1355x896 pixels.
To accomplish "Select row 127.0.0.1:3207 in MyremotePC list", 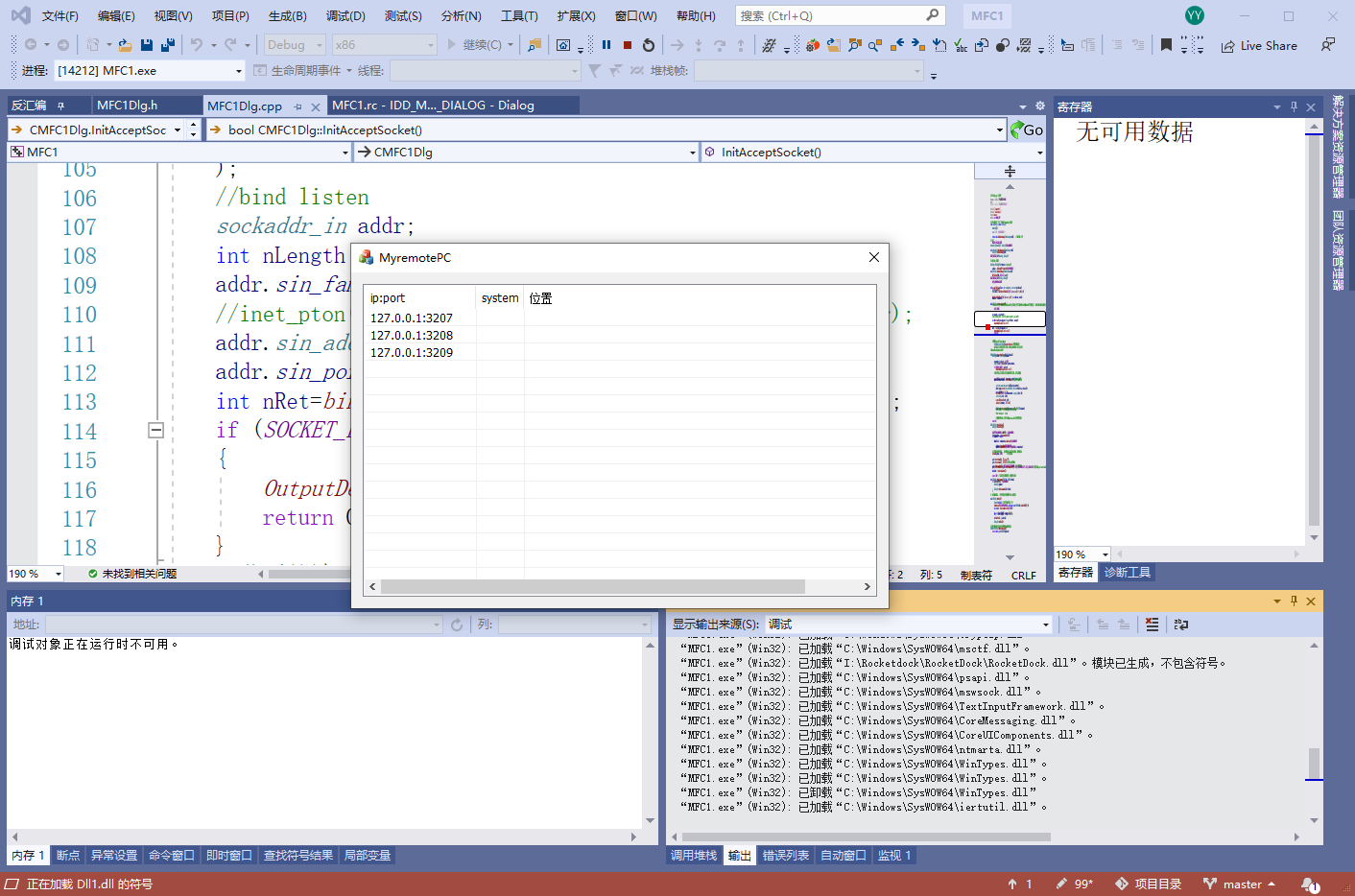I will (x=620, y=318).
